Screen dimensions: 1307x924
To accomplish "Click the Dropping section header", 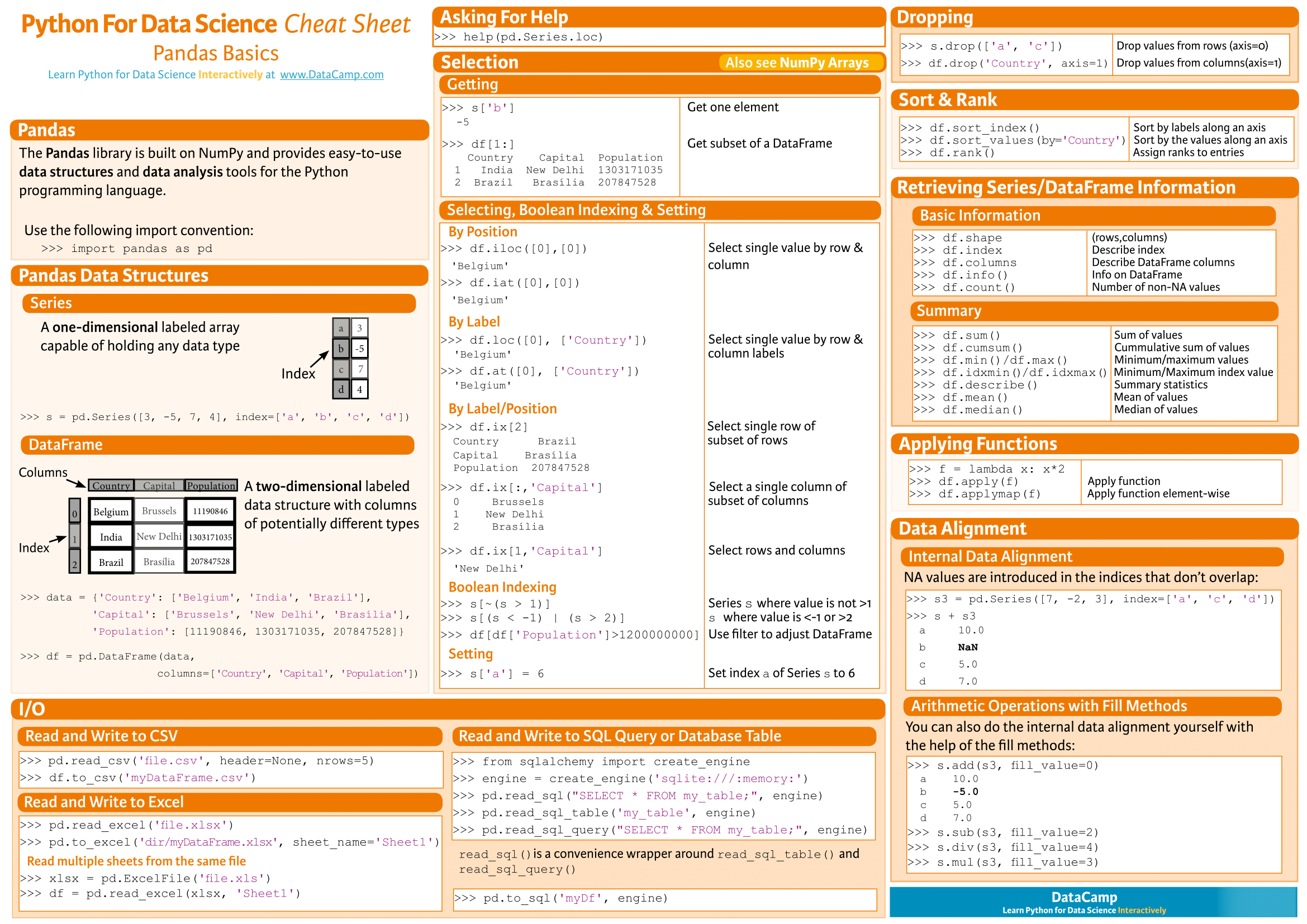I will pos(934,18).
